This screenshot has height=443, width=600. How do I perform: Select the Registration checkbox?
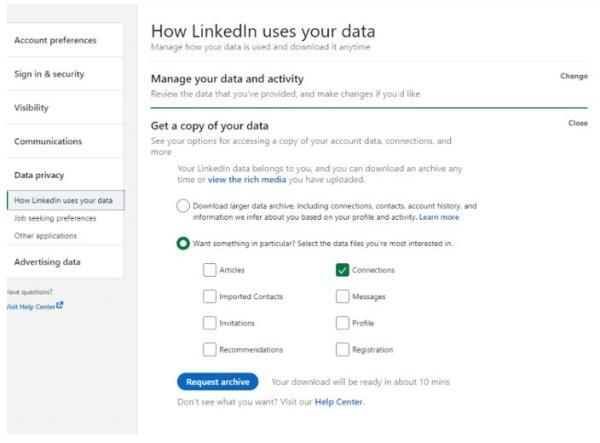[342, 350]
